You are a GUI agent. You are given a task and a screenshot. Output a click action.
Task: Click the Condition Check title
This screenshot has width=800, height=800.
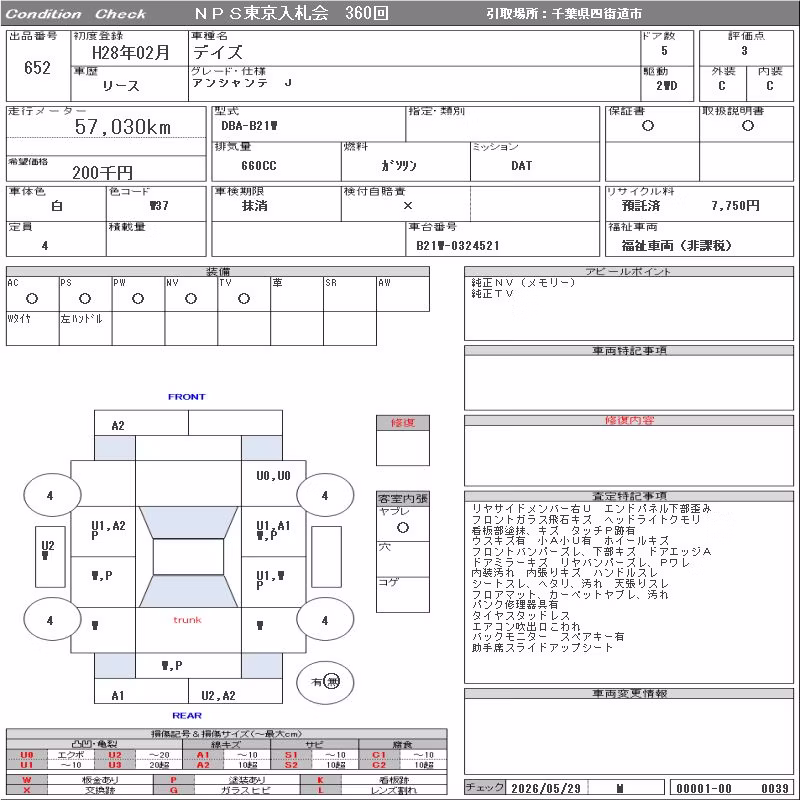(x=76, y=14)
